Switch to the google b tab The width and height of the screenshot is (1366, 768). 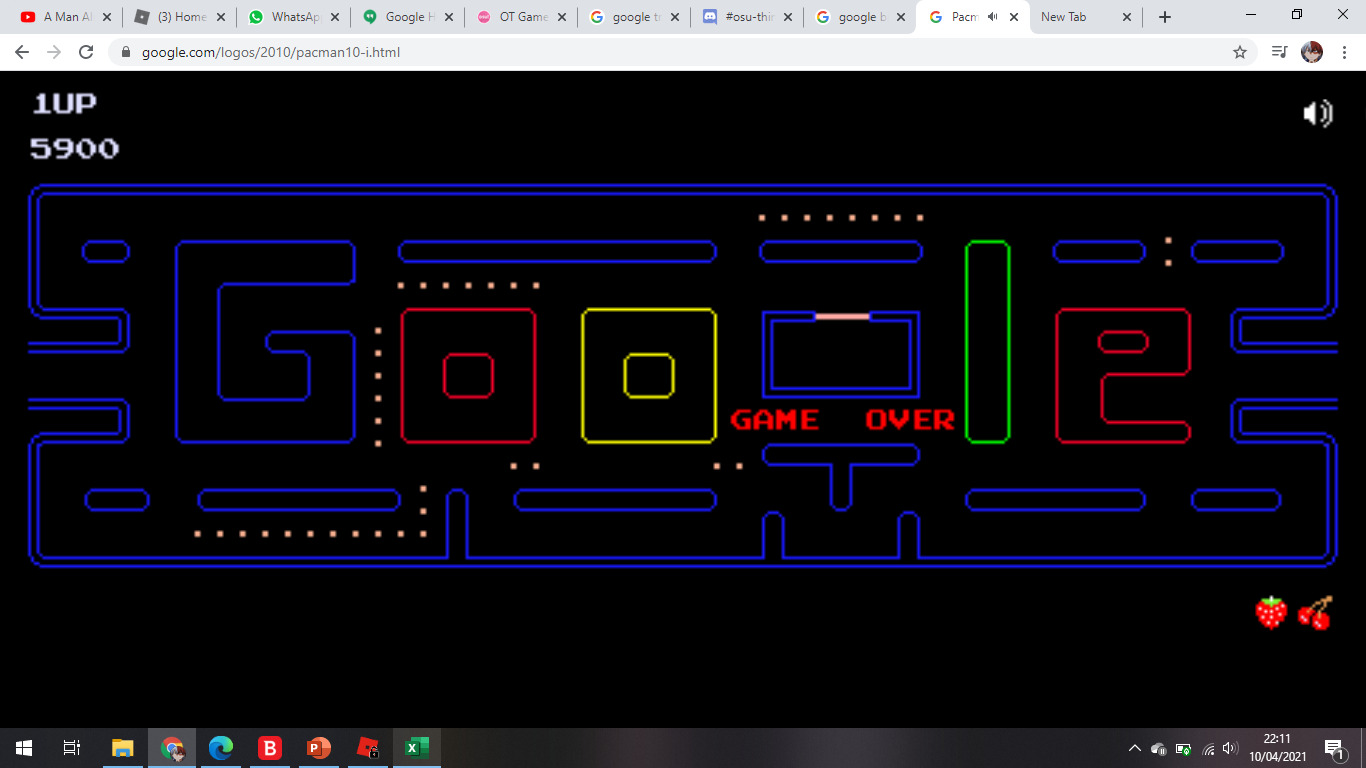tap(861, 17)
